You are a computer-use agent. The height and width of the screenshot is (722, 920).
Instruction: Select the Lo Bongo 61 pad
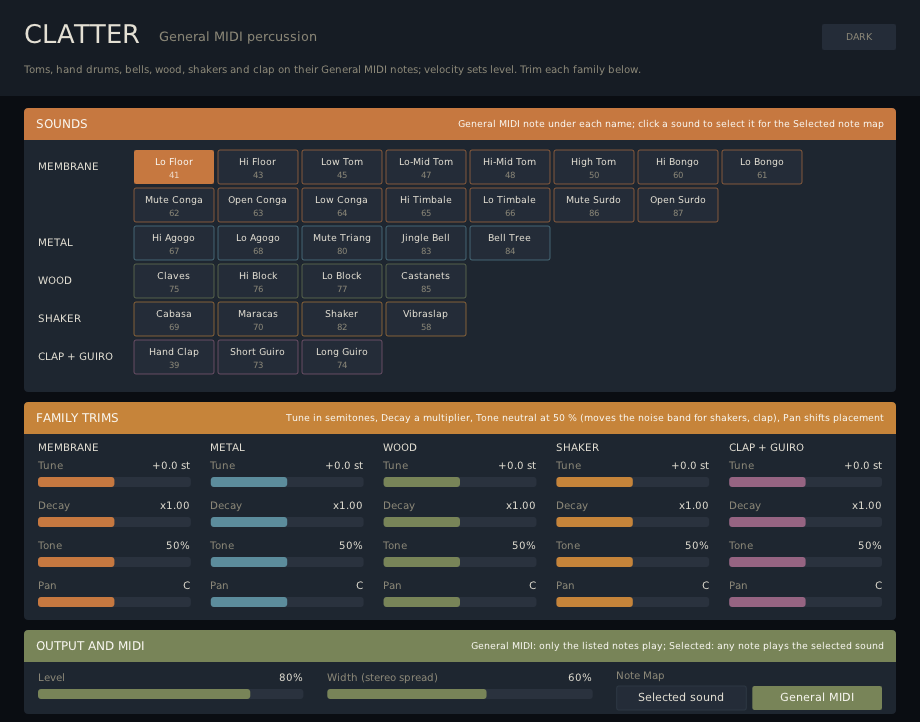[x=762, y=167]
